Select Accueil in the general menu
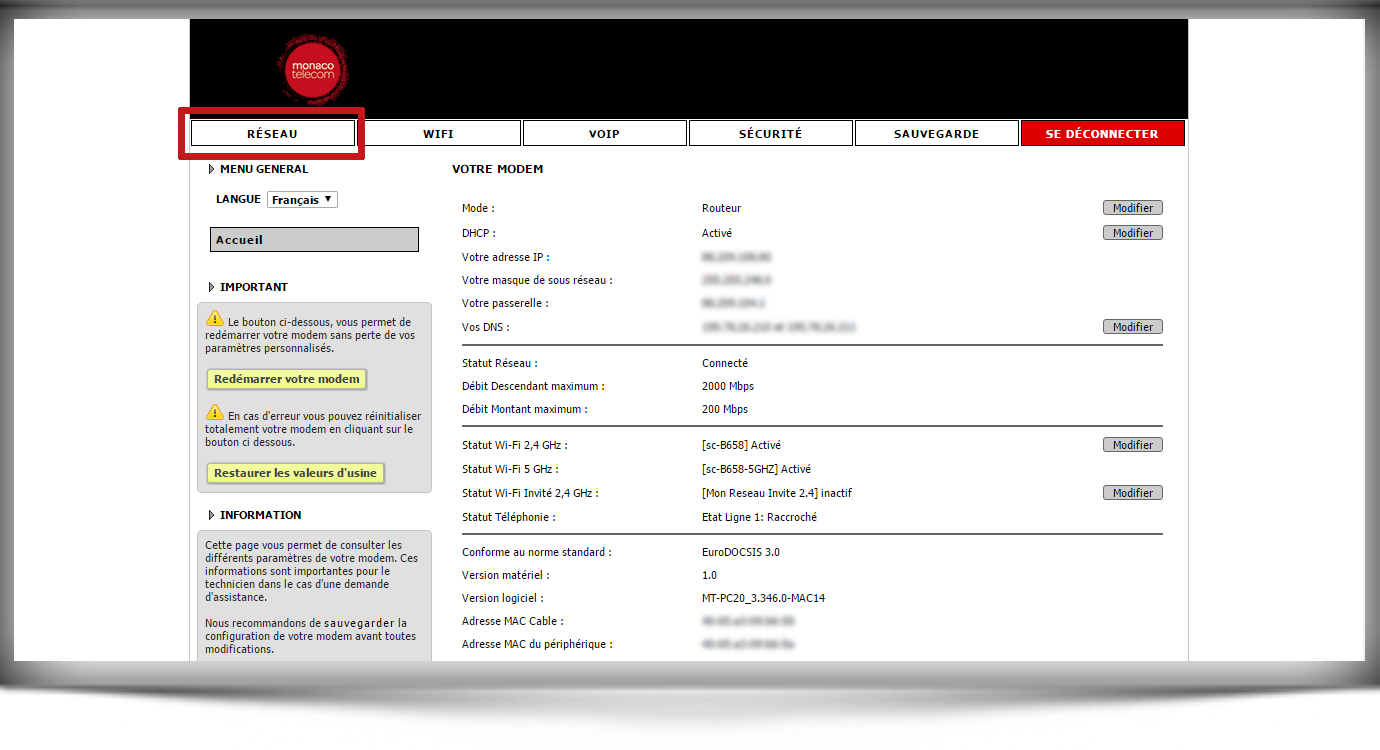1380x750 pixels. [315, 240]
